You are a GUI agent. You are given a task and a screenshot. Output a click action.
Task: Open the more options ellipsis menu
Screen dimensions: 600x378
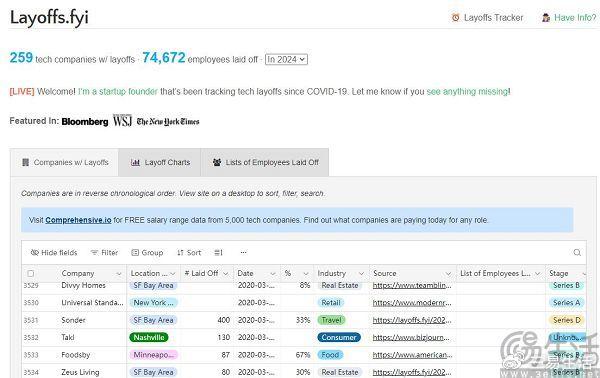click(x=243, y=253)
